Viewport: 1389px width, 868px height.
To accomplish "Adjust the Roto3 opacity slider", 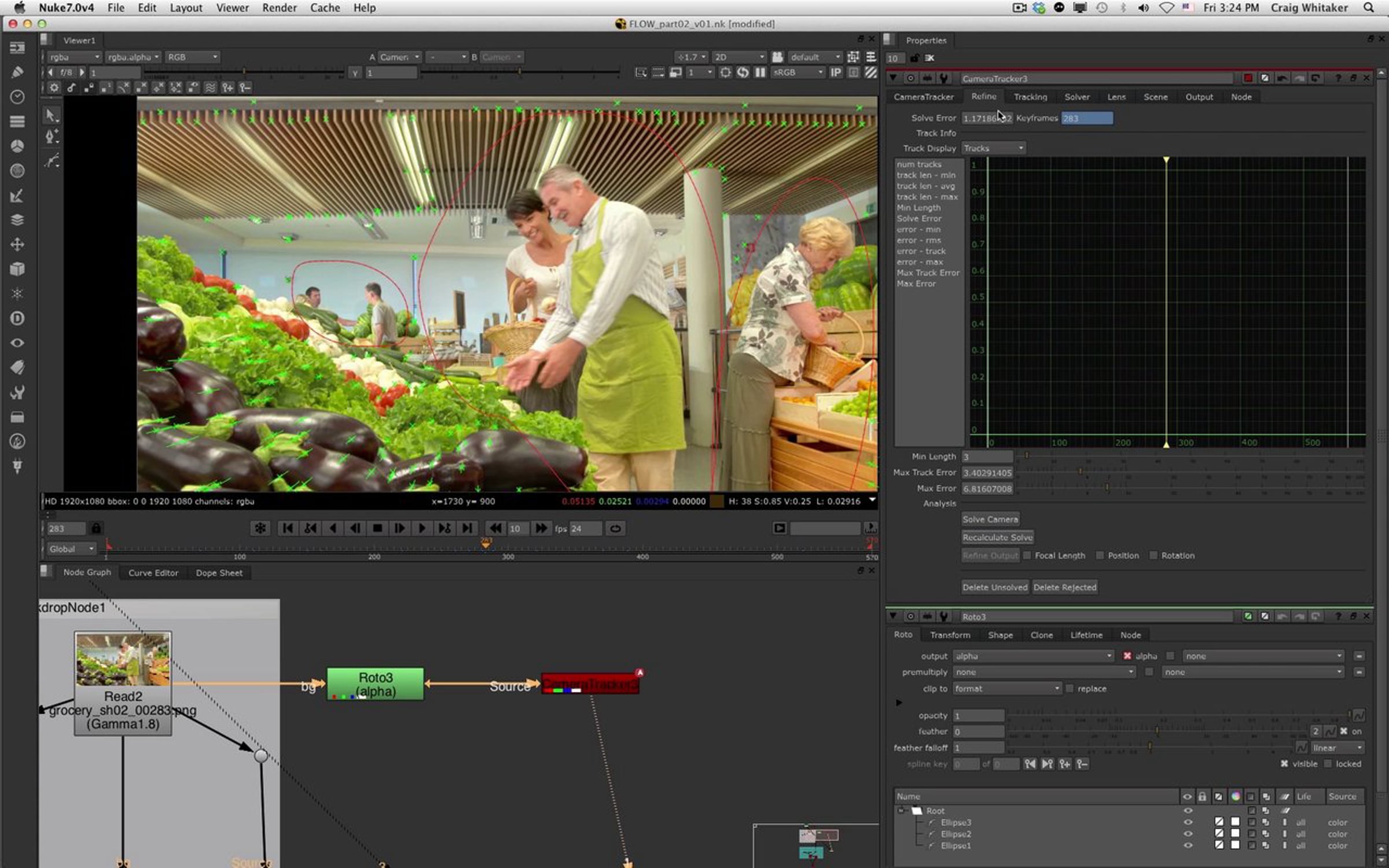I will (x=1179, y=716).
